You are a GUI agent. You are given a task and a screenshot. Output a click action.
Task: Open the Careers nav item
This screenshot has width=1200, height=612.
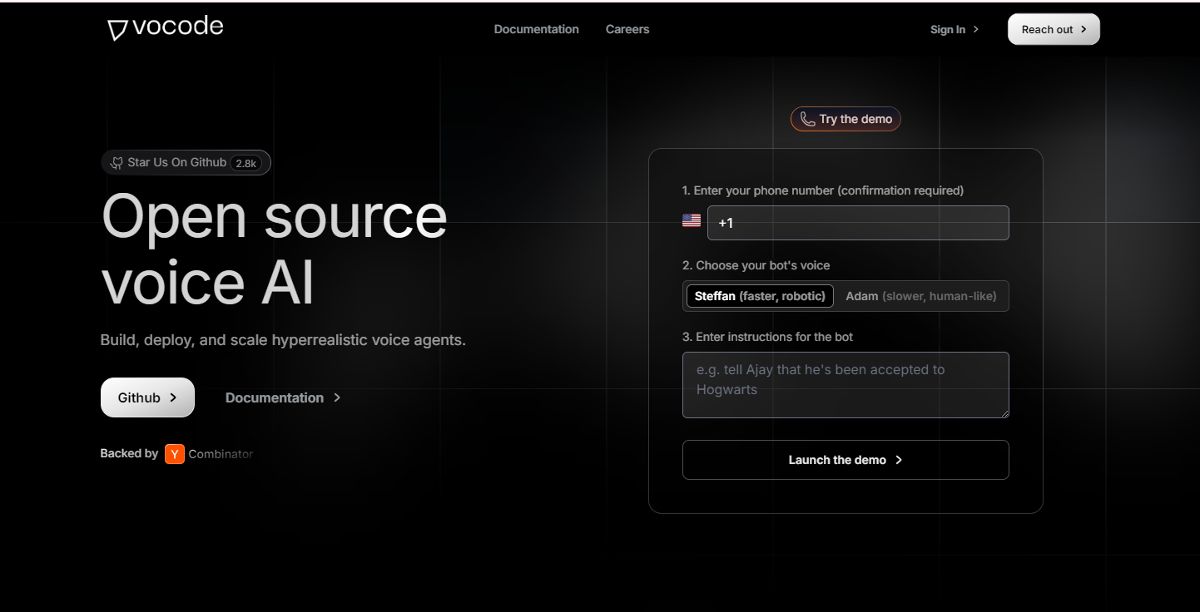coord(627,29)
